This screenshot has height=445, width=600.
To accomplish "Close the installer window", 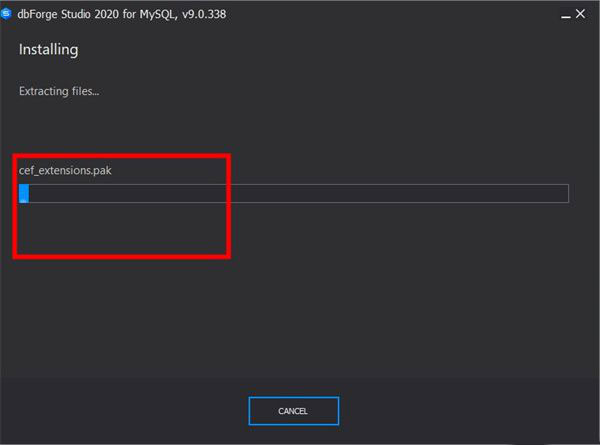I will [x=580, y=14].
